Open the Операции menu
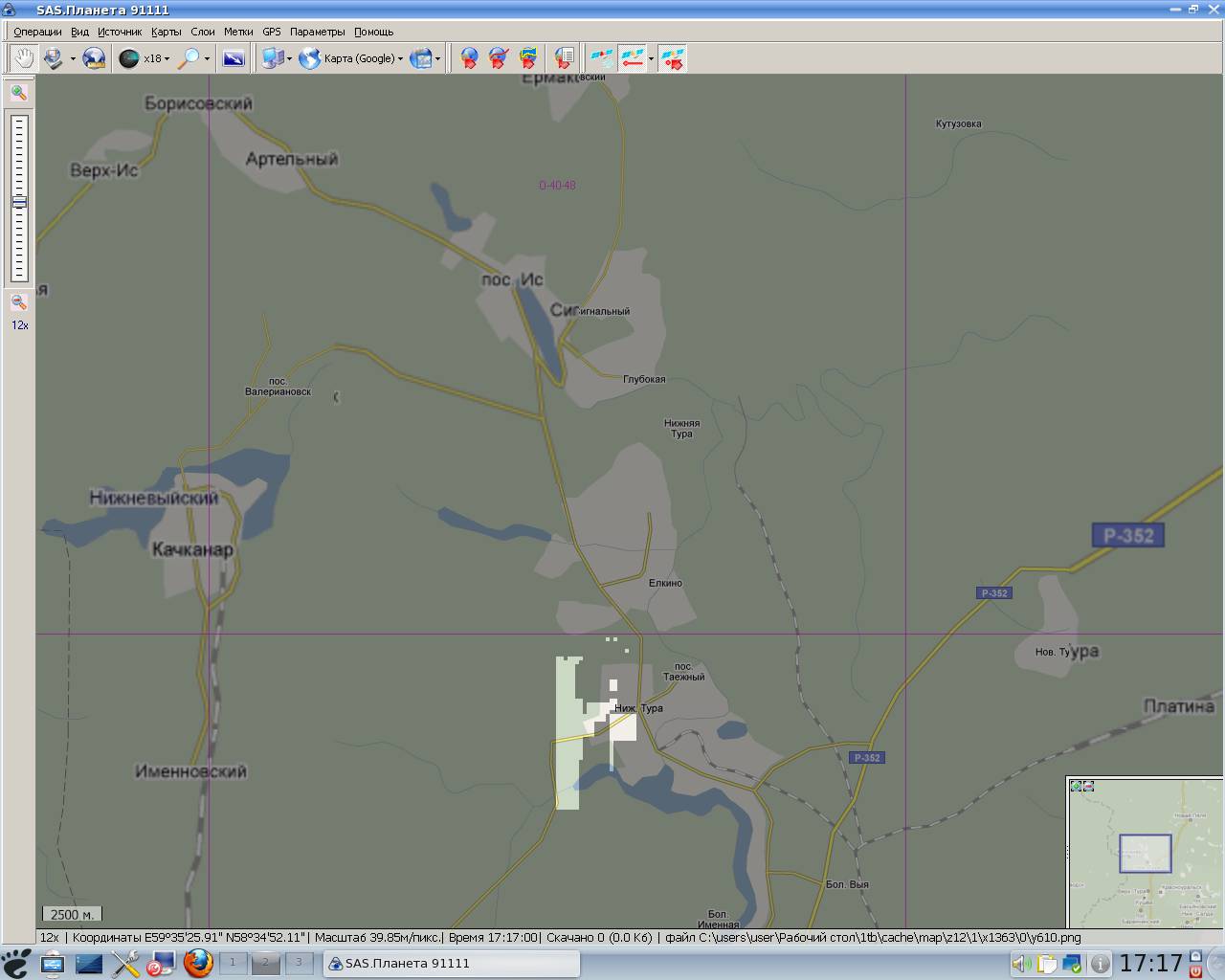 pyautogui.click(x=37, y=32)
